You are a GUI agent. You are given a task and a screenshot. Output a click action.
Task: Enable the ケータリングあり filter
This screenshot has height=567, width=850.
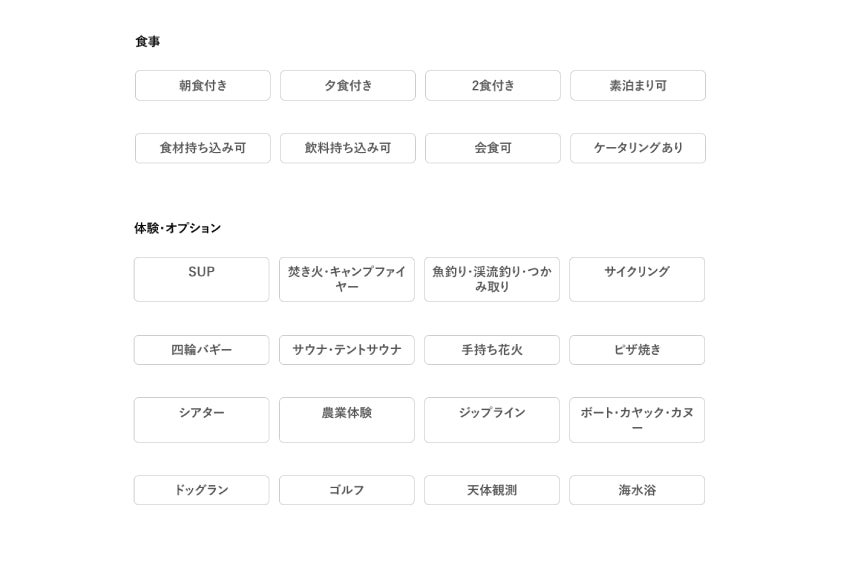point(638,148)
